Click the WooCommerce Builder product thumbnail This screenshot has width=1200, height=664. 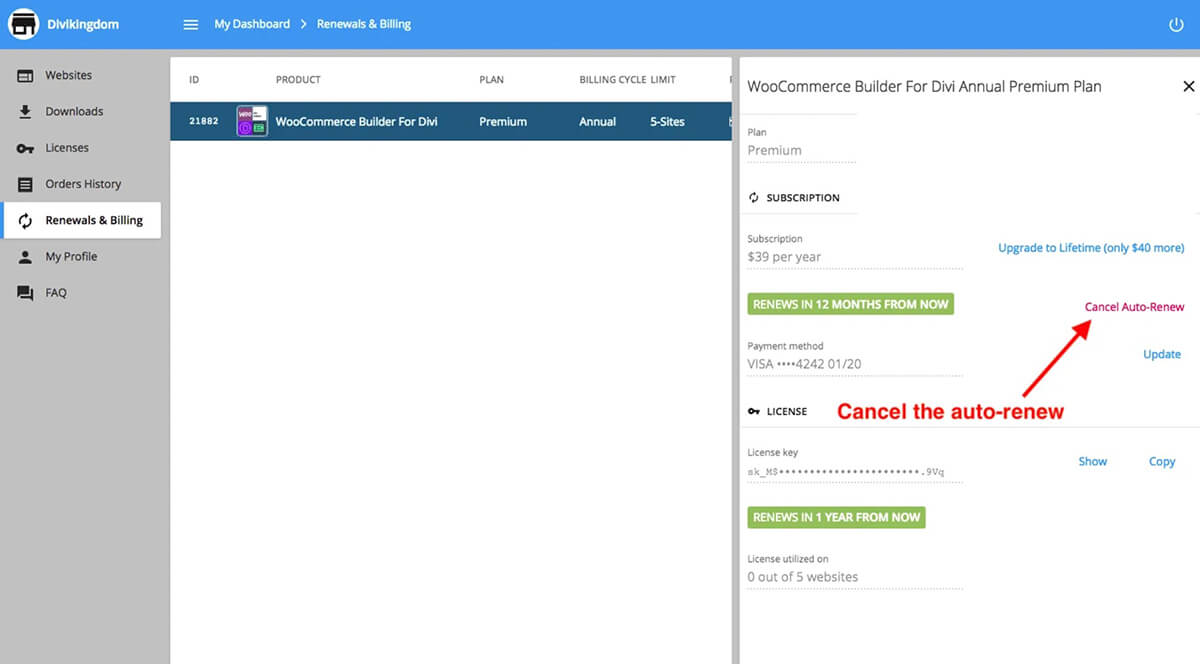(252, 121)
